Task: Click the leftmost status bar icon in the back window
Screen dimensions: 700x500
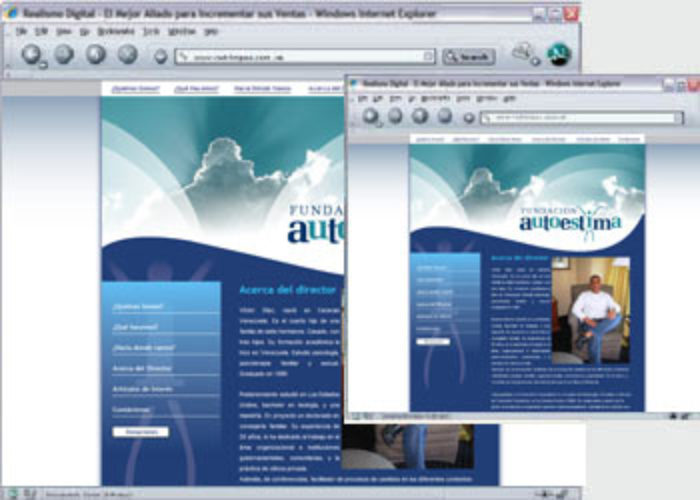Action: 12,494
